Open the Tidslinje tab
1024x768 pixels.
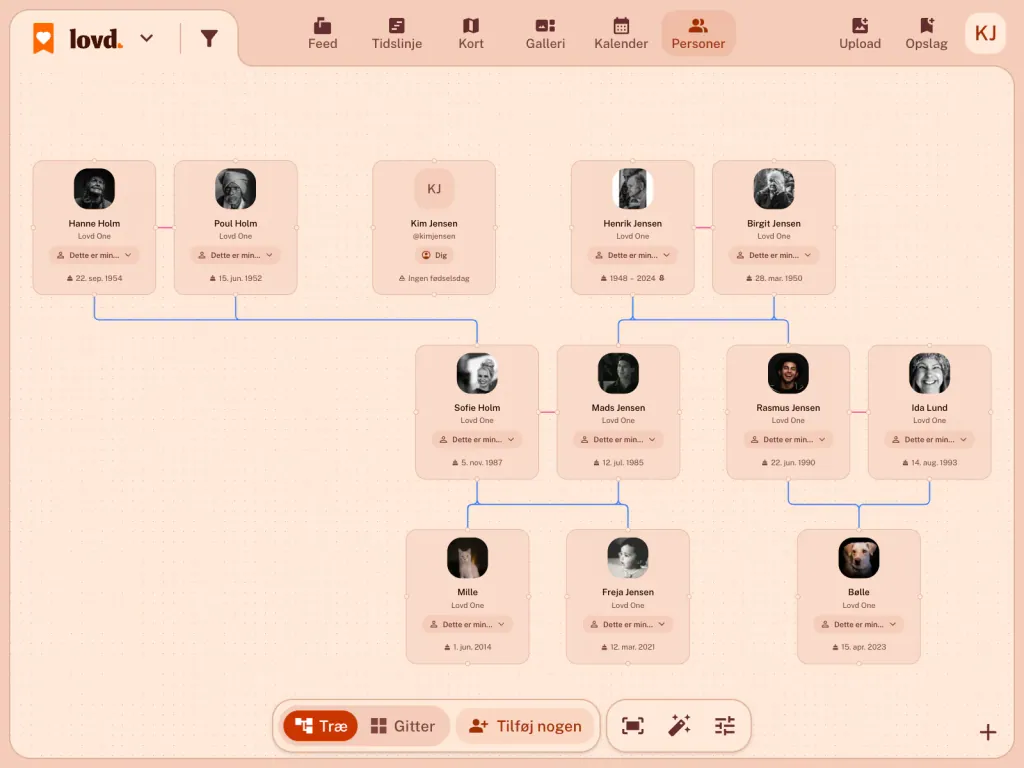(x=397, y=34)
